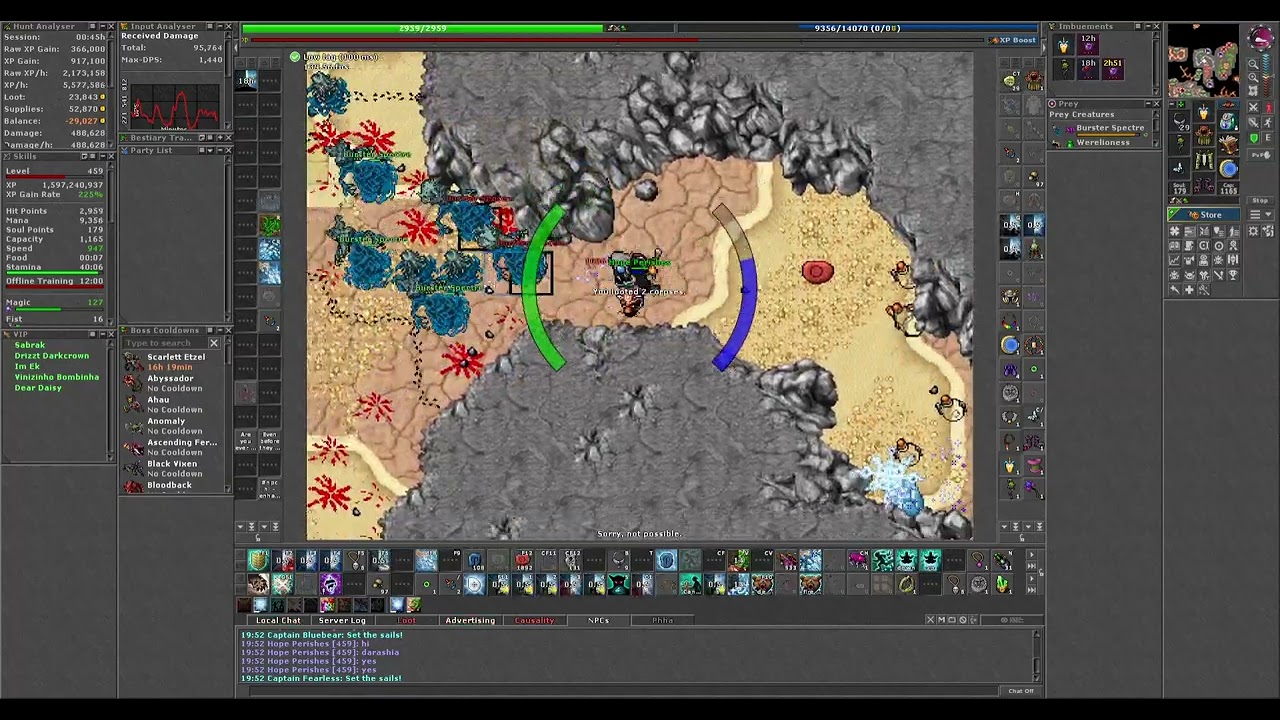Click the minimap compass rose
Viewport: 1280px width, 720px height.
[x=1260, y=39]
